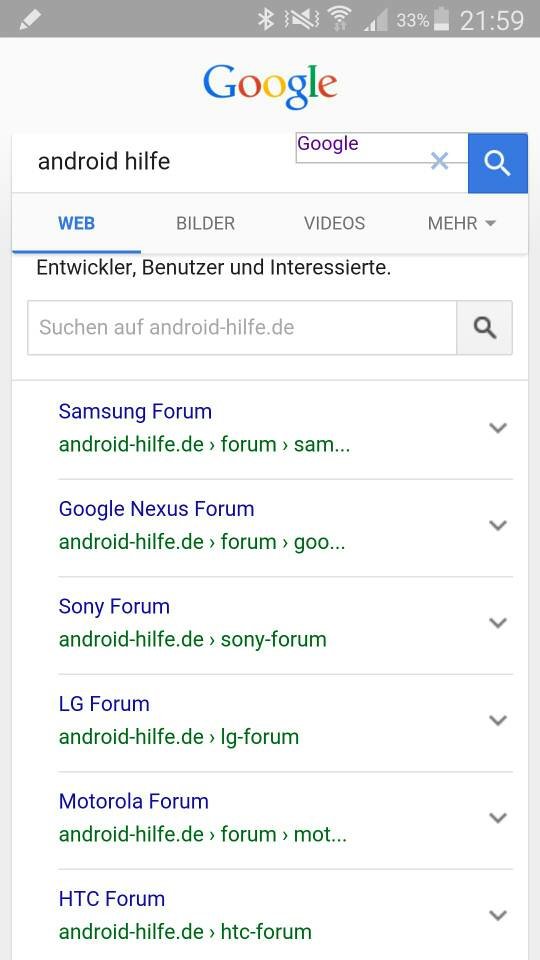Expand the LG Forum result

click(x=498, y=720)
